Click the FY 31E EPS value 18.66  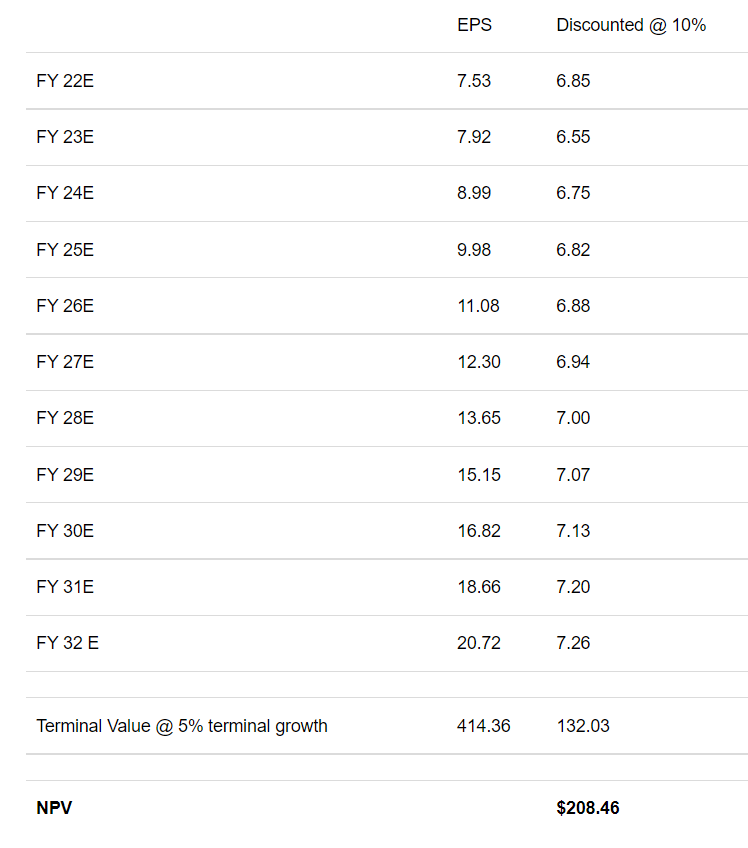(479, 587)
